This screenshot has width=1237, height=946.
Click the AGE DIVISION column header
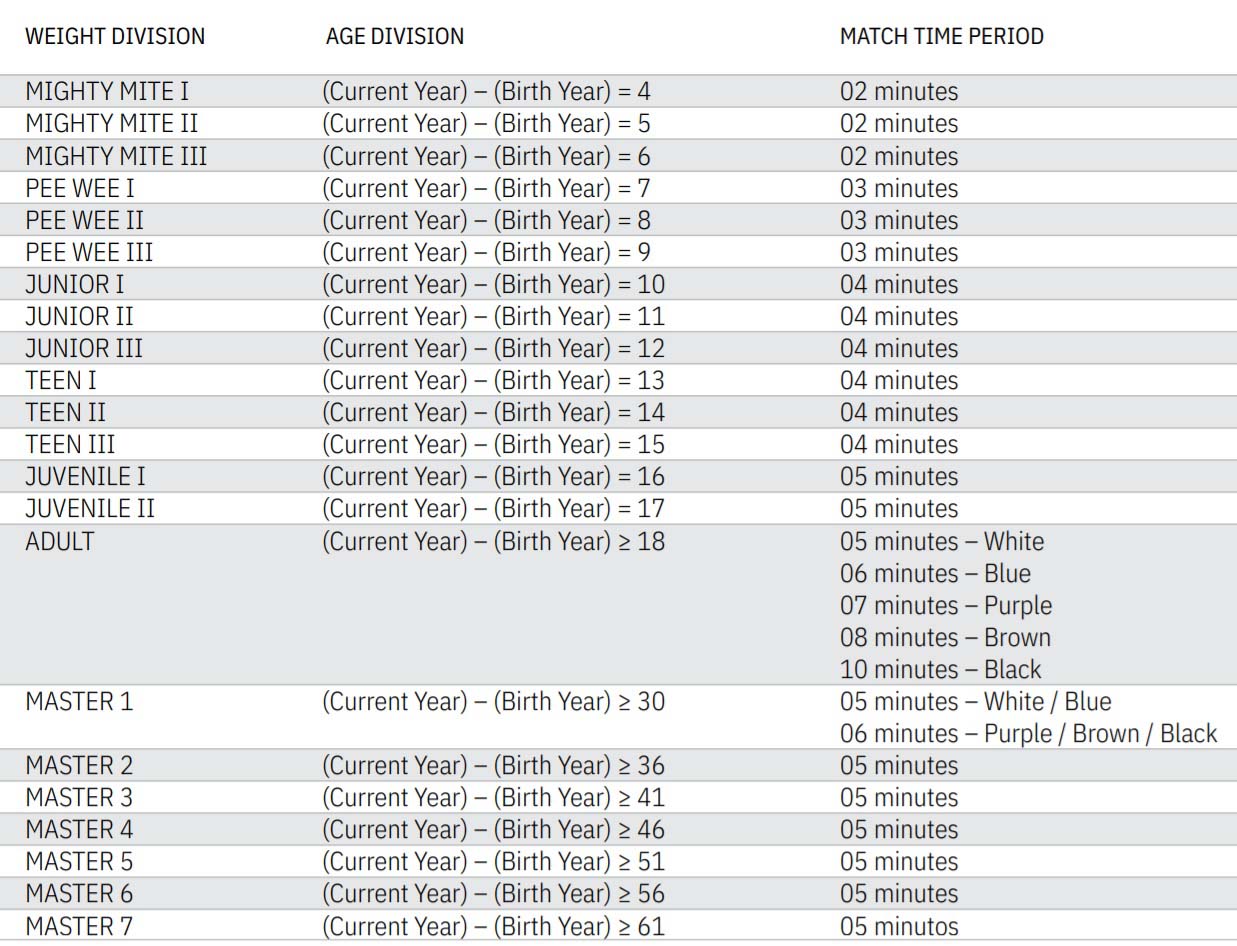395,36
